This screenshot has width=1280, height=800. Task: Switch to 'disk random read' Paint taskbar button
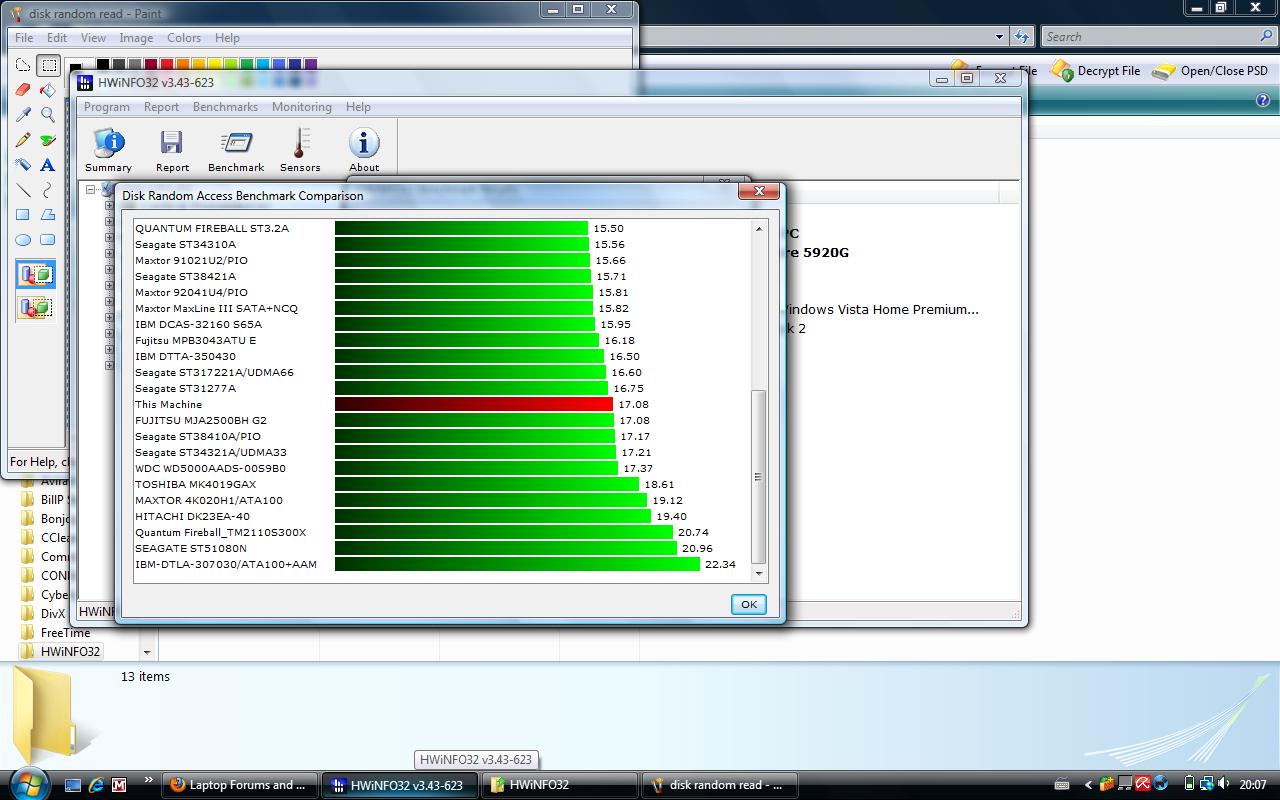[718, 785]
